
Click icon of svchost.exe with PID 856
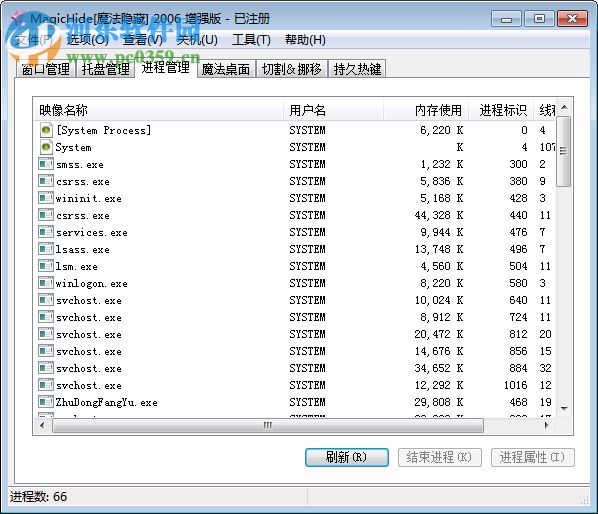pyautogui.click(x=46, y=351)
